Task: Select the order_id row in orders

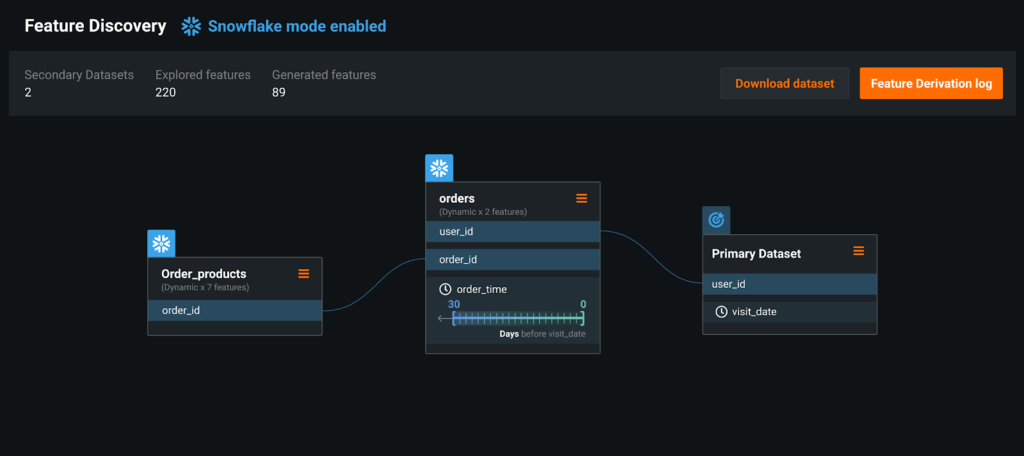Action: point(512,260)
